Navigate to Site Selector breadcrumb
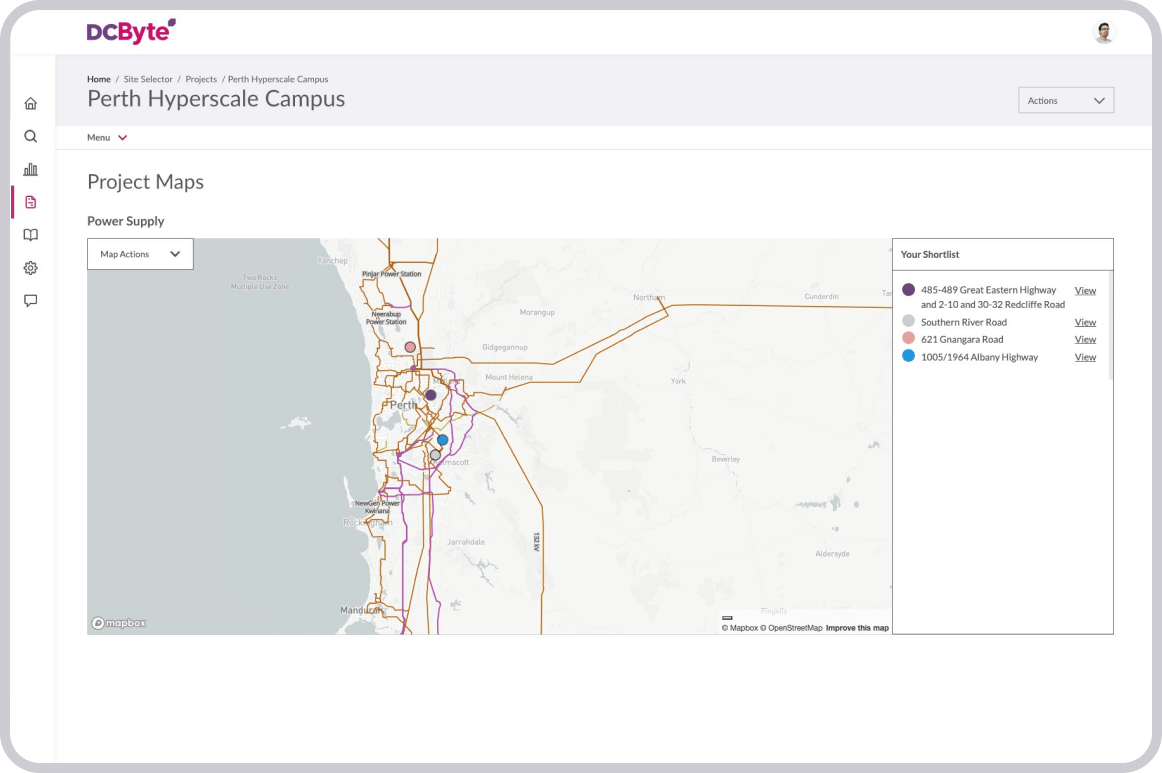The image size is (1162, 773). pyautogui.click(x=148, y=79)
